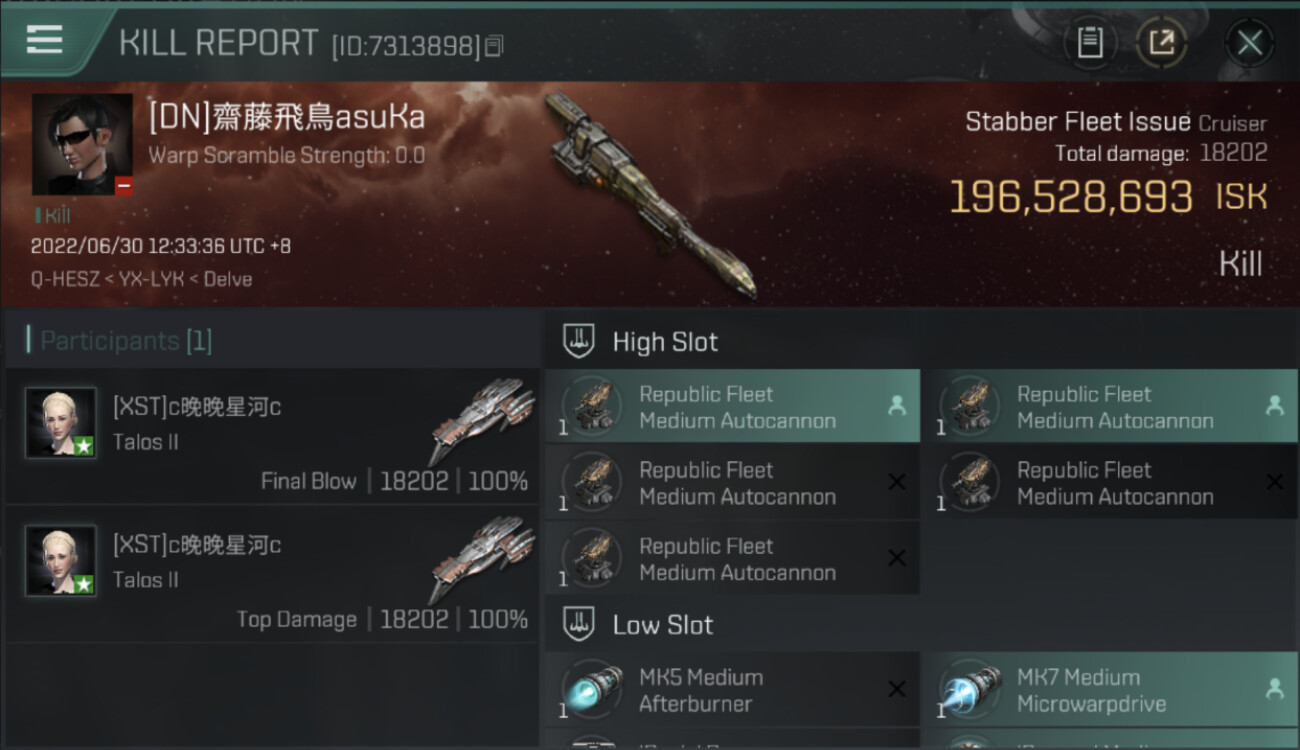Click the Q-HESZ location link
The height and width of the screenshot is (750, 1300).
tap(62, 279)
